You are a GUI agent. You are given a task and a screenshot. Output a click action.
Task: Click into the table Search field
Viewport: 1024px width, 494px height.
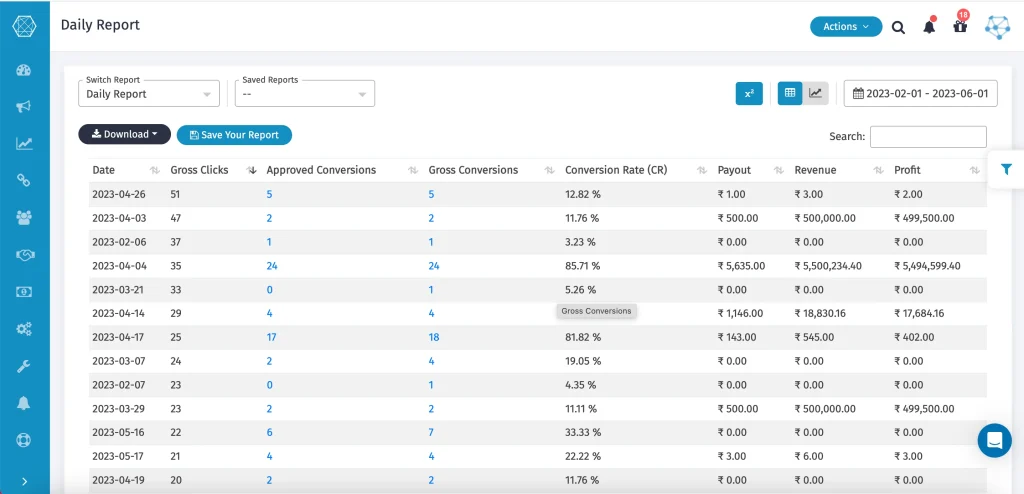pos(927,137)
